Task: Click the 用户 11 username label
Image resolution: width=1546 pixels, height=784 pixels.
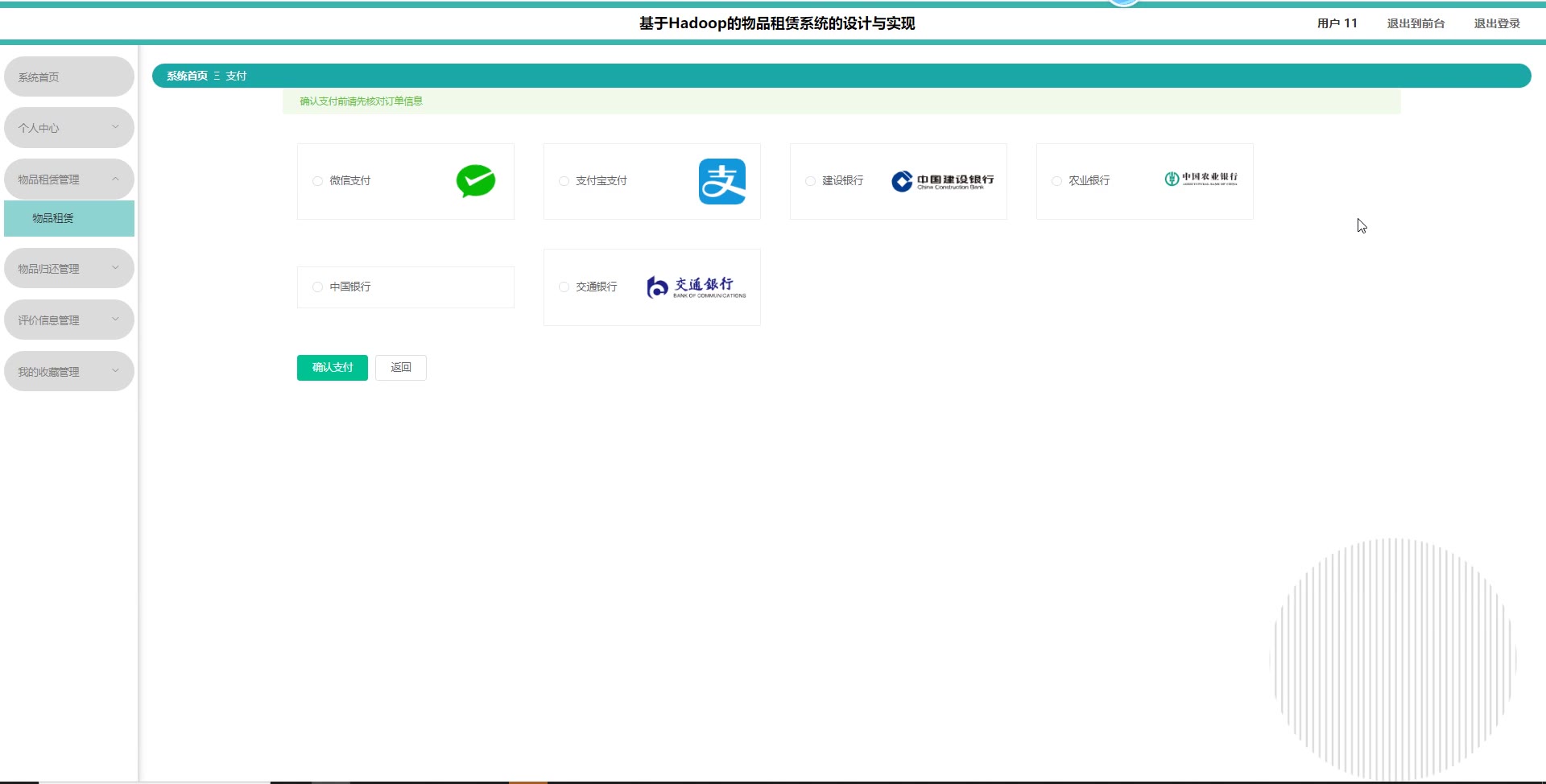Action: (x=1337, y=23)
